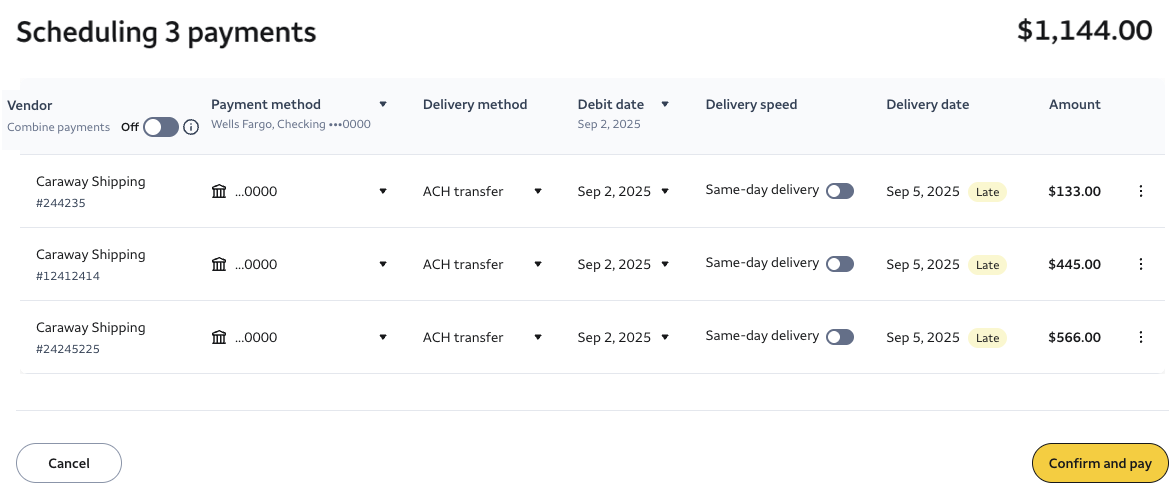This screenshot has width=1173, height=495.
Task: Select the Caraway Shipping #24245225 vendor row
Action: (90, 337)
